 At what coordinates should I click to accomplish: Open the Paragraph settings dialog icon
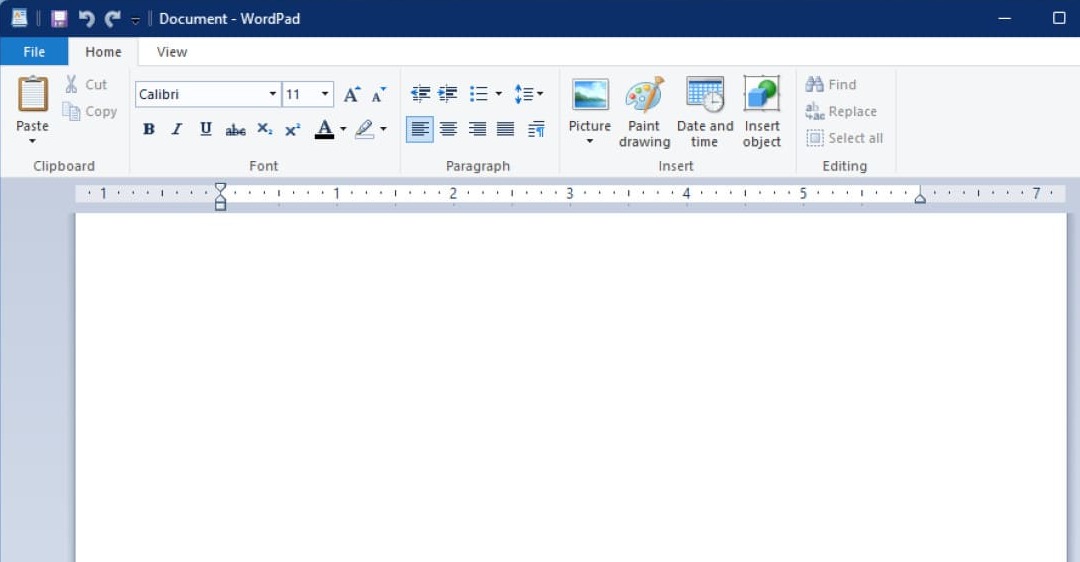point(537,129)
